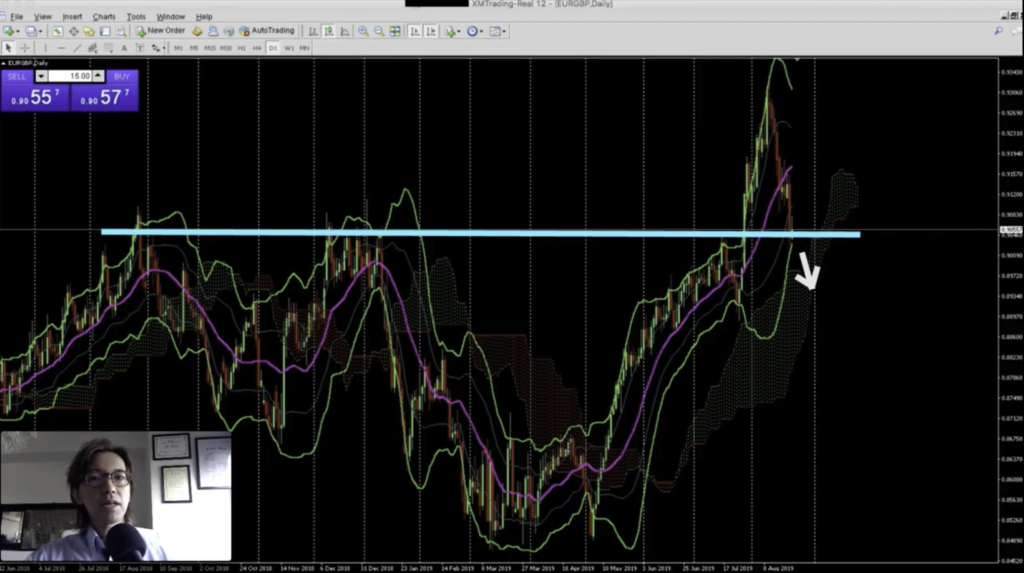This screenshot has width=1024, height=573.
Task: Switch to line chart display
Action: coord(345,31)
